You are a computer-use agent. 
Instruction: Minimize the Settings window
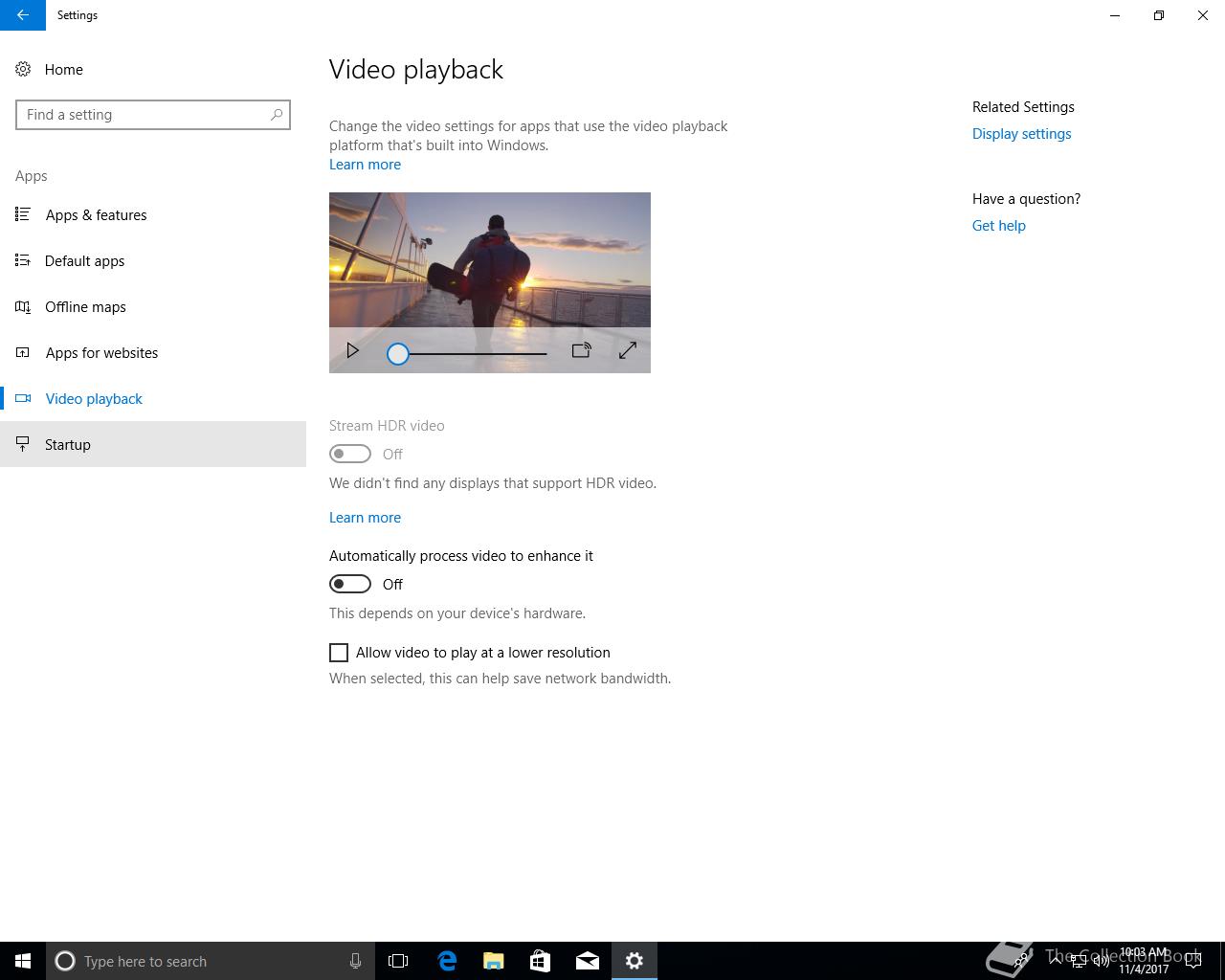click(x=1115, y=15)
